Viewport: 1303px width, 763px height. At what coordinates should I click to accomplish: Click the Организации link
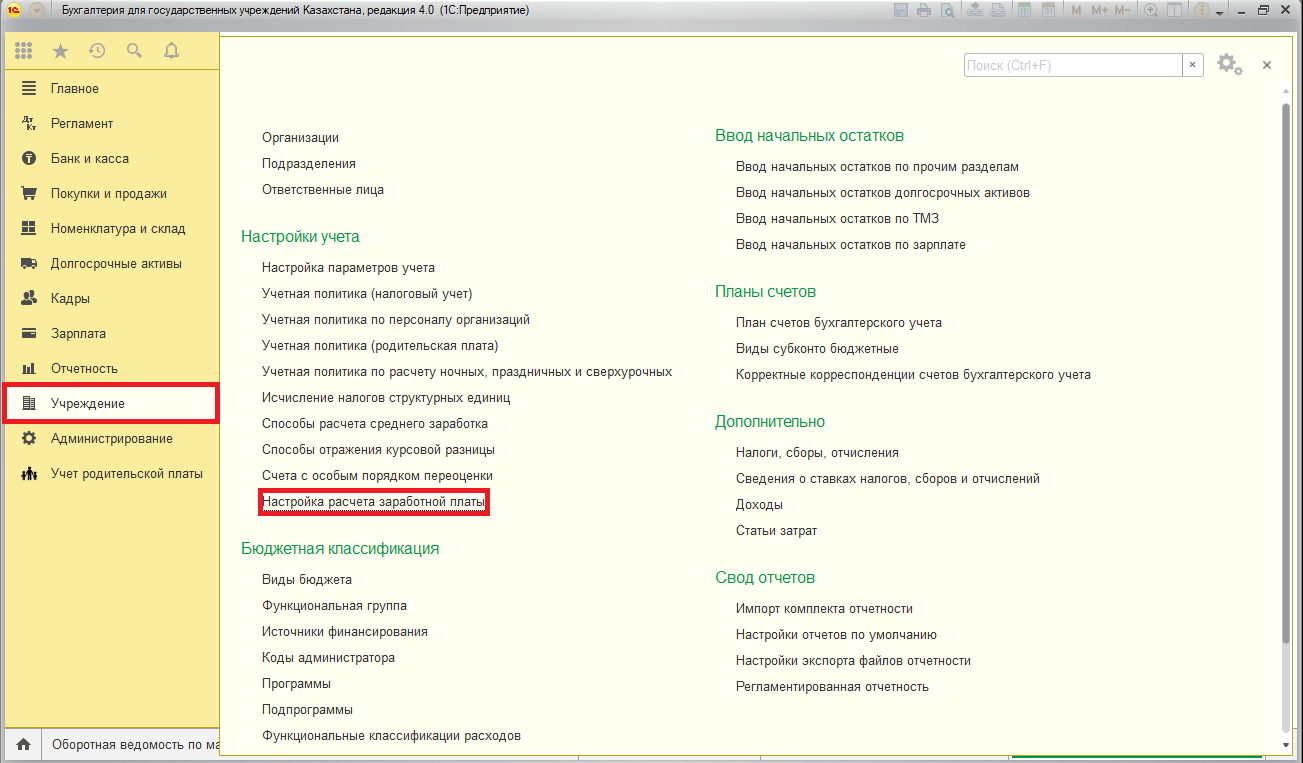(300, 137)
